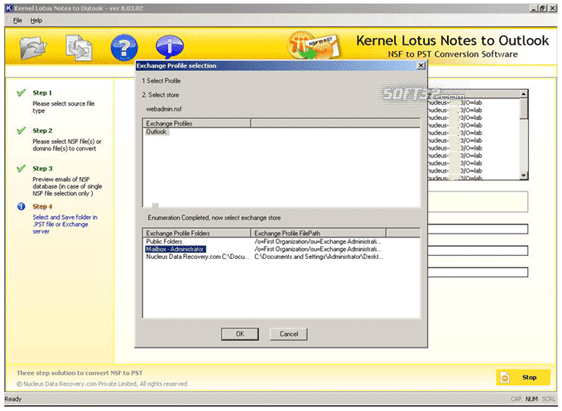562x411 pixels.
Task: Click the Step 4 heading
Action: 43,206
